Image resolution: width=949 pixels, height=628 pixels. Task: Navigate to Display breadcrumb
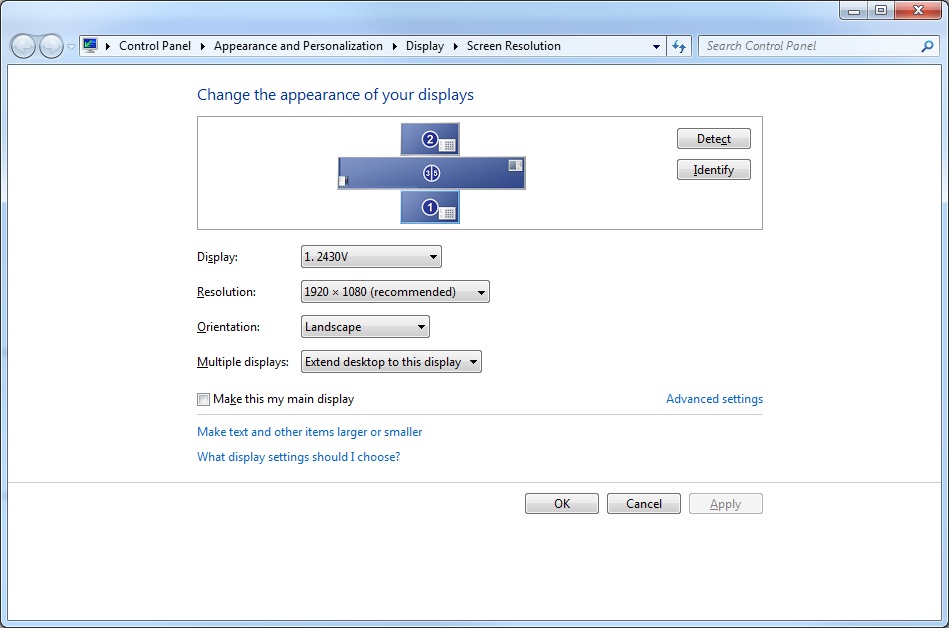(424, 46)
